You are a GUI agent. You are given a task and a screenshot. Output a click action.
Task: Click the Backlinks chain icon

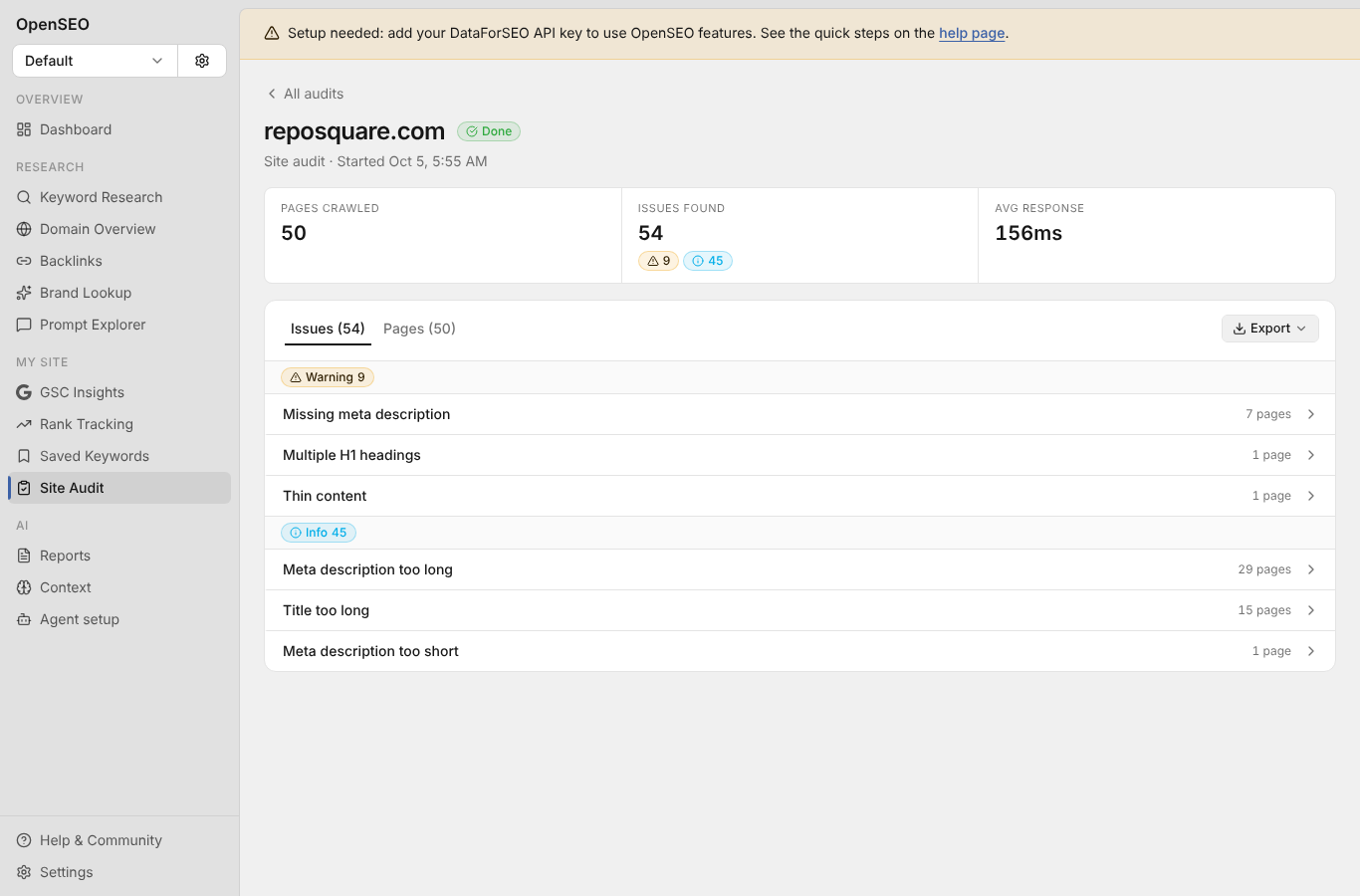(x=24, y=261)
